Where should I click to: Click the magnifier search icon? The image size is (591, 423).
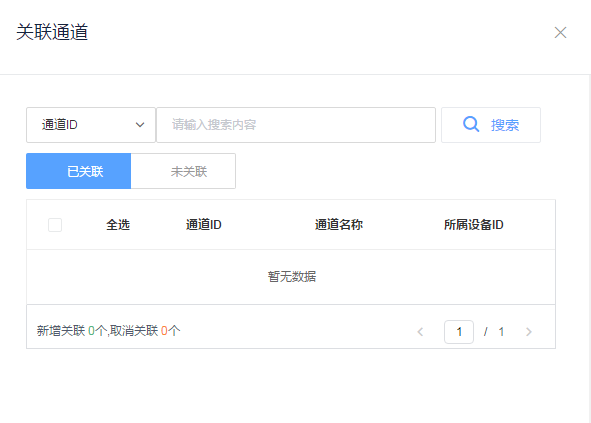pyautogui.click(x=471, y=124)
